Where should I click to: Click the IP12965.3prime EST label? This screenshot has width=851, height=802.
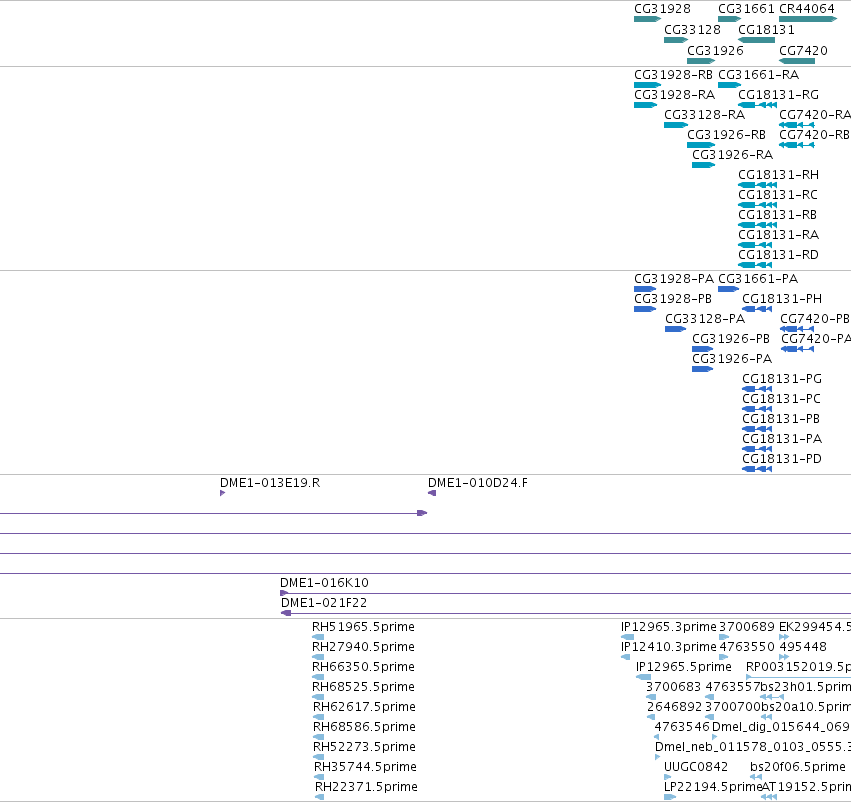point(669,627)
